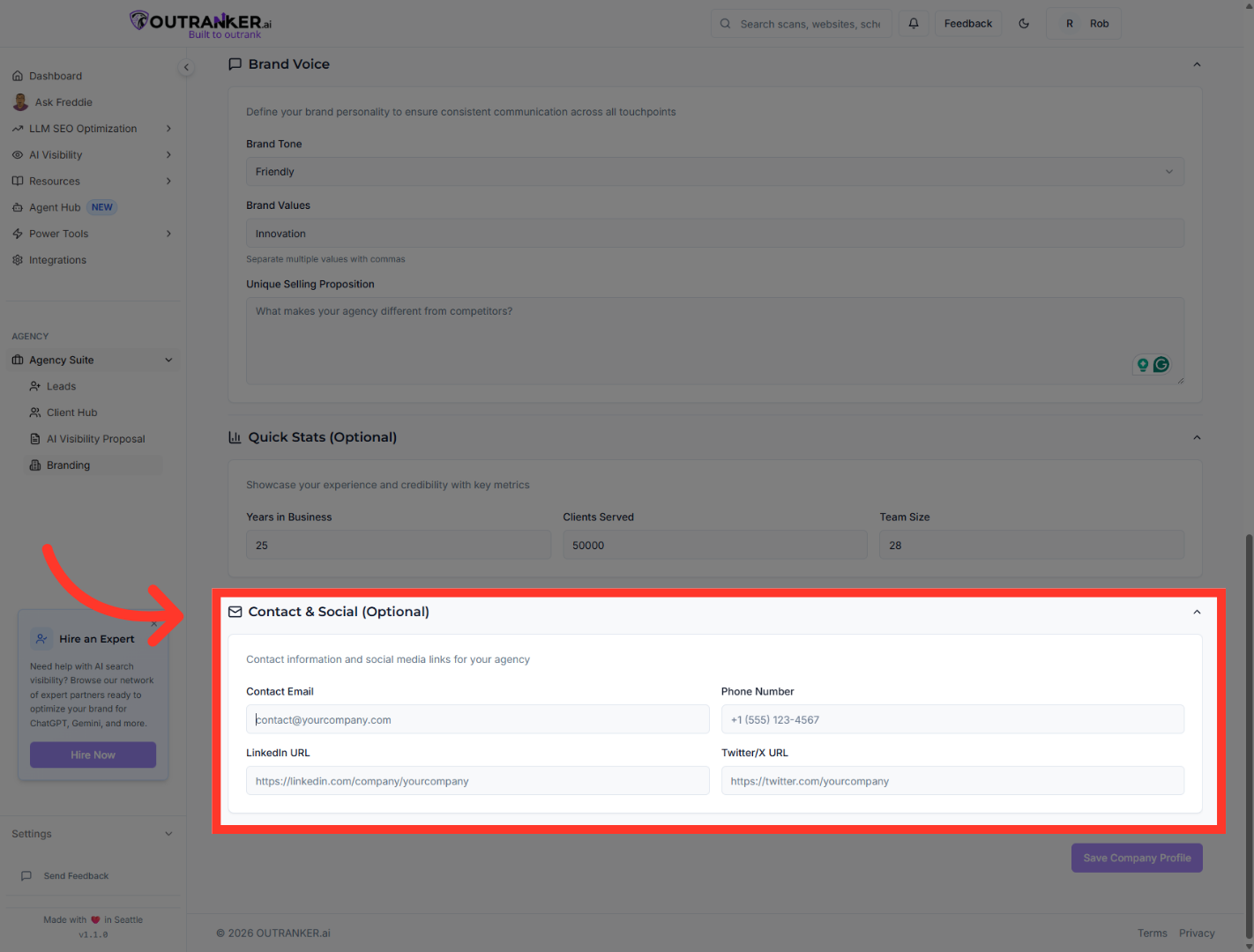Click the Ask Freddie avatar icon
The height and width of the screenshot is (952, 1254).
point(20,101)
